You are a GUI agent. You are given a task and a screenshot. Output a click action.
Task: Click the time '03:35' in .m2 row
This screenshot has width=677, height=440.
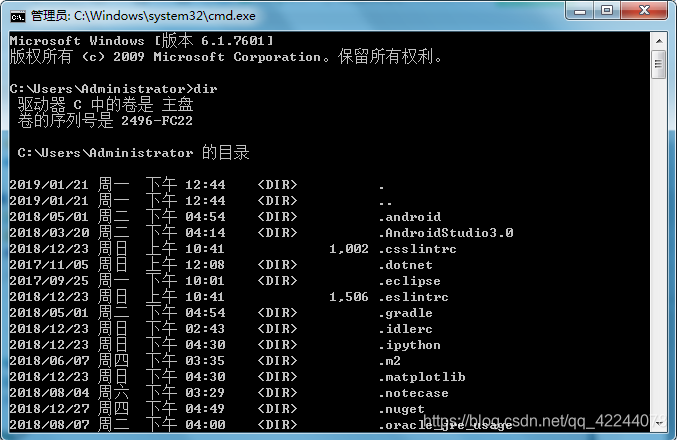point(205,361)
